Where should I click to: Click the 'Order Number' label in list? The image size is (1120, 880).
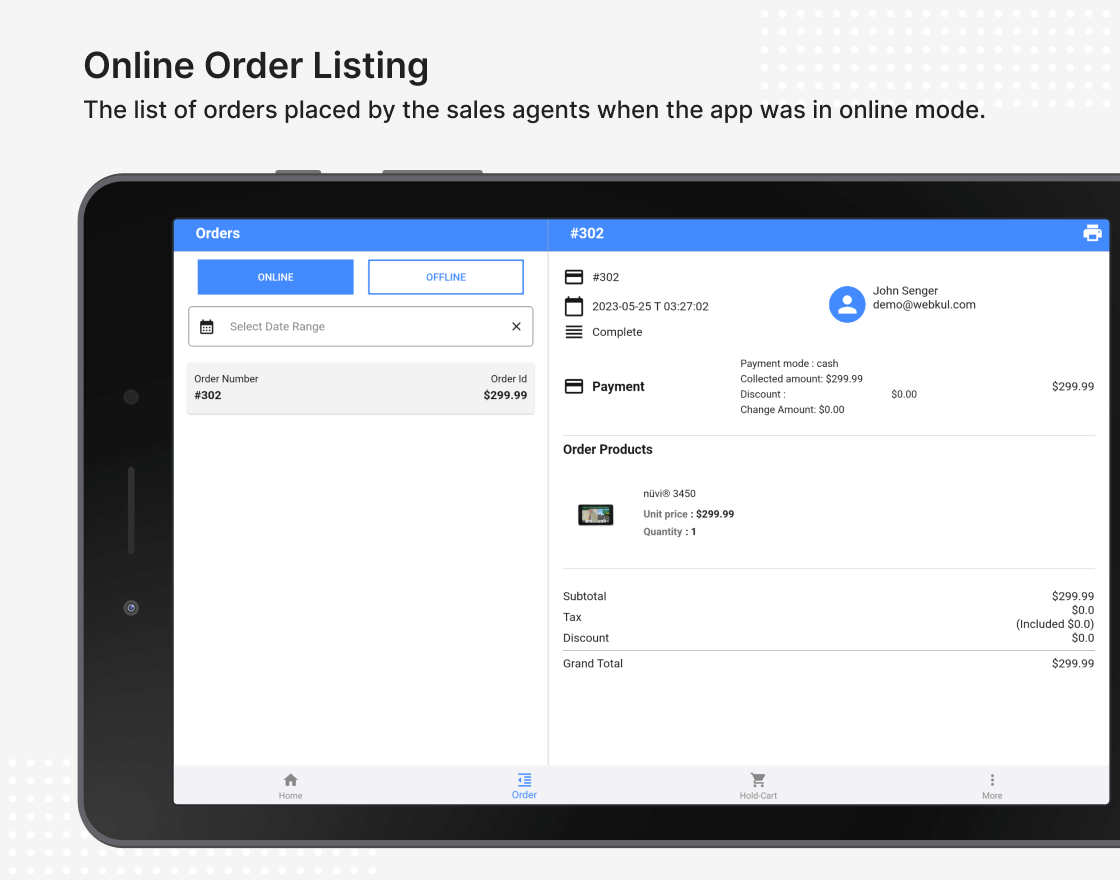[226, 379]
